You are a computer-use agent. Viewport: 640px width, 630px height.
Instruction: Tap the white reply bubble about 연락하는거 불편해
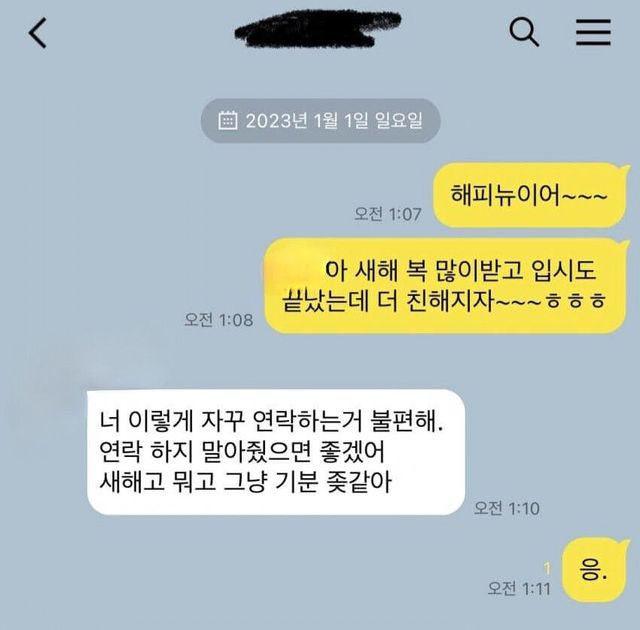pos(276,452)
